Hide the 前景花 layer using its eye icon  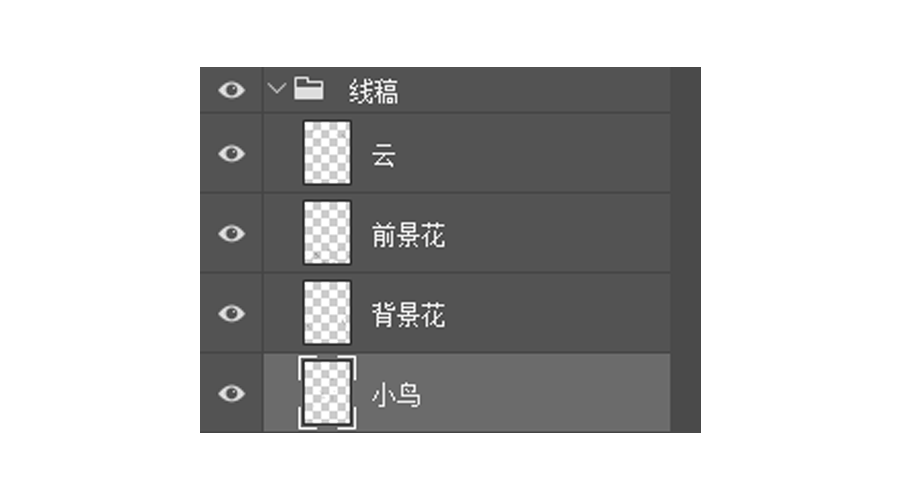point(231,234)
